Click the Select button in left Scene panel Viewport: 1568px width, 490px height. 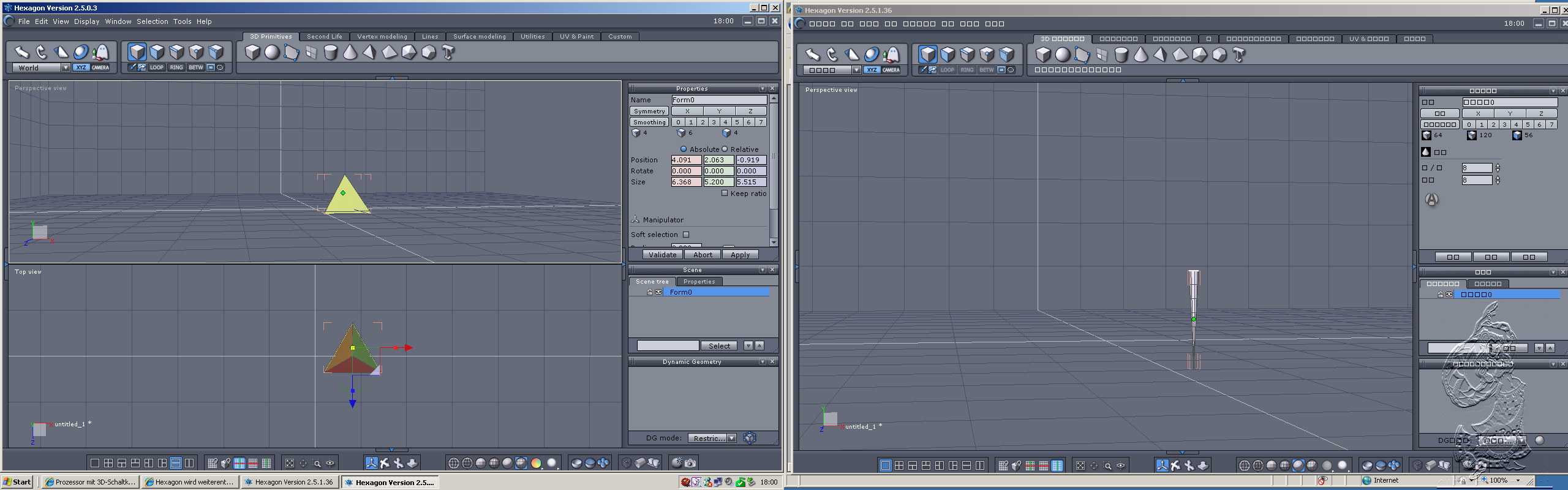(x=719, y=345)
